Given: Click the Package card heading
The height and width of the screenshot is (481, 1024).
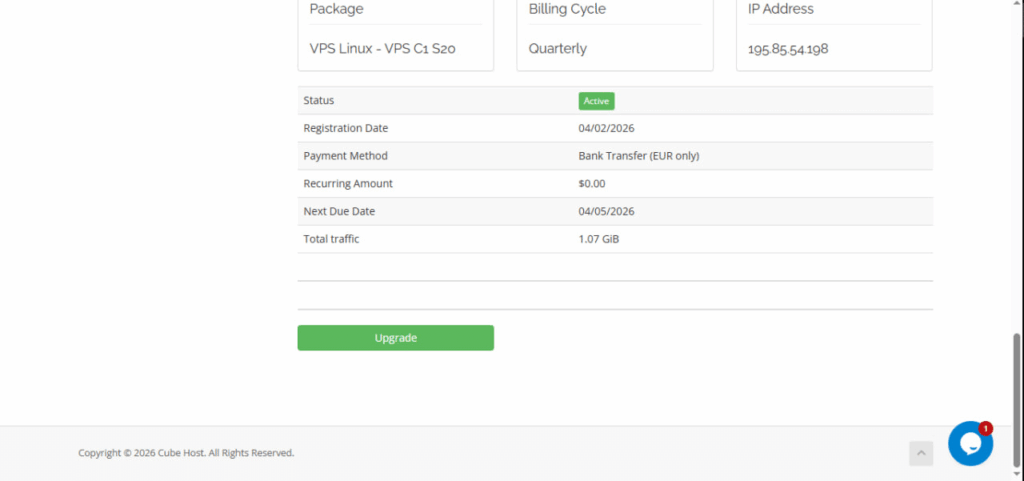Looking at the screenshot, I should pos(336,9).
